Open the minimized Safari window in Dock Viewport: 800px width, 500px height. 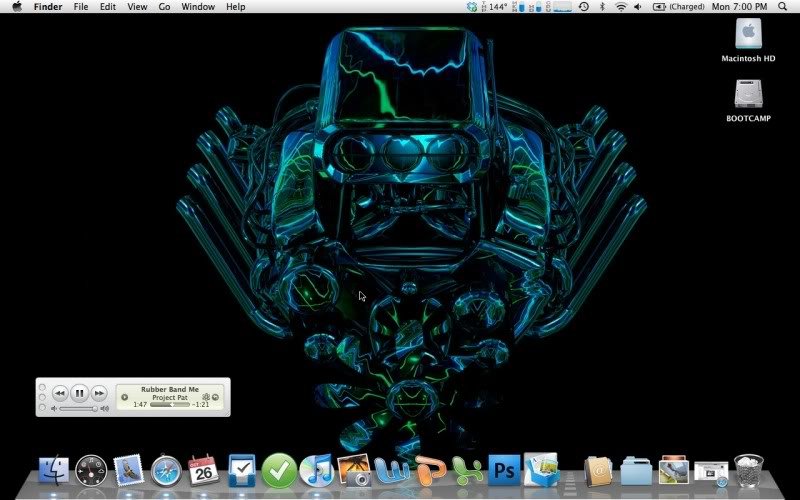[711, 472]
